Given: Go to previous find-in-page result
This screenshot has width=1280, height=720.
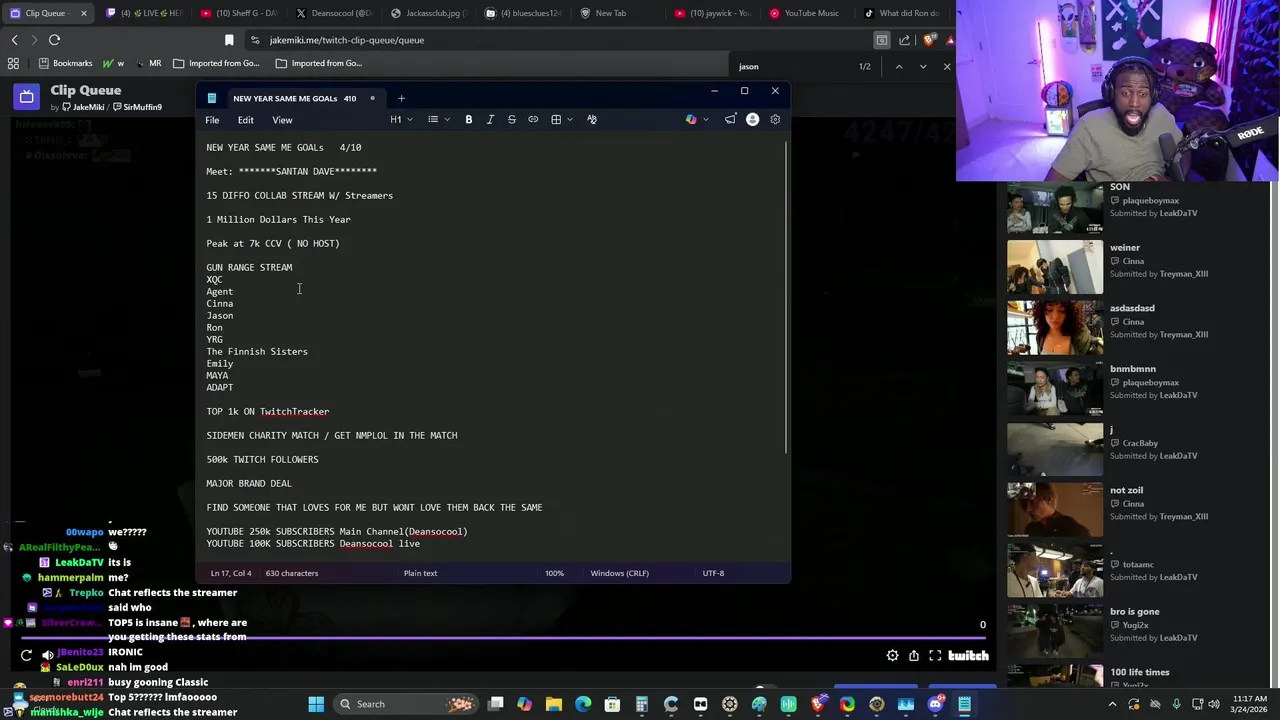Looking at the screenshot, I should (898, 67).
